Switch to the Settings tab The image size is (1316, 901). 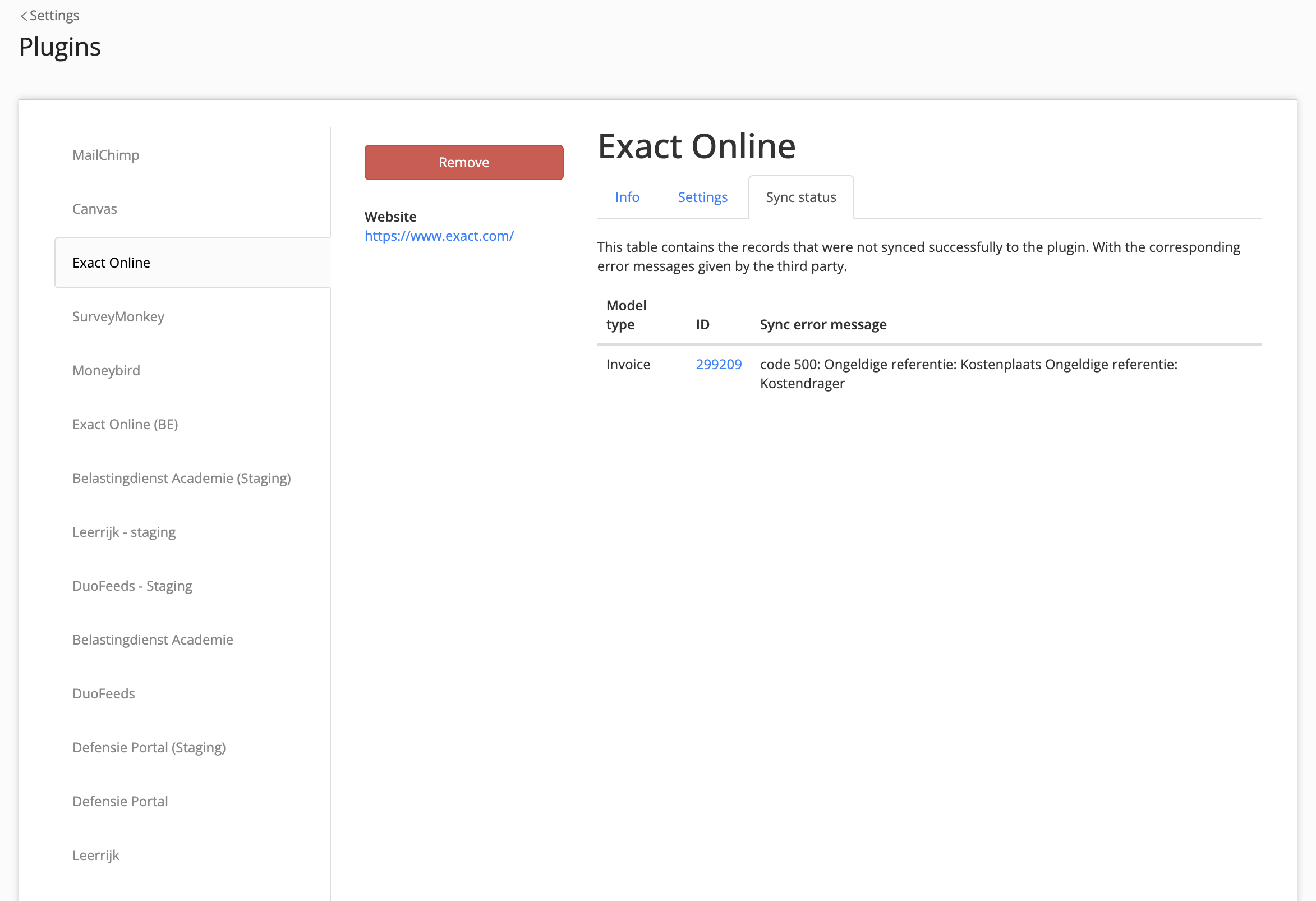702,197
